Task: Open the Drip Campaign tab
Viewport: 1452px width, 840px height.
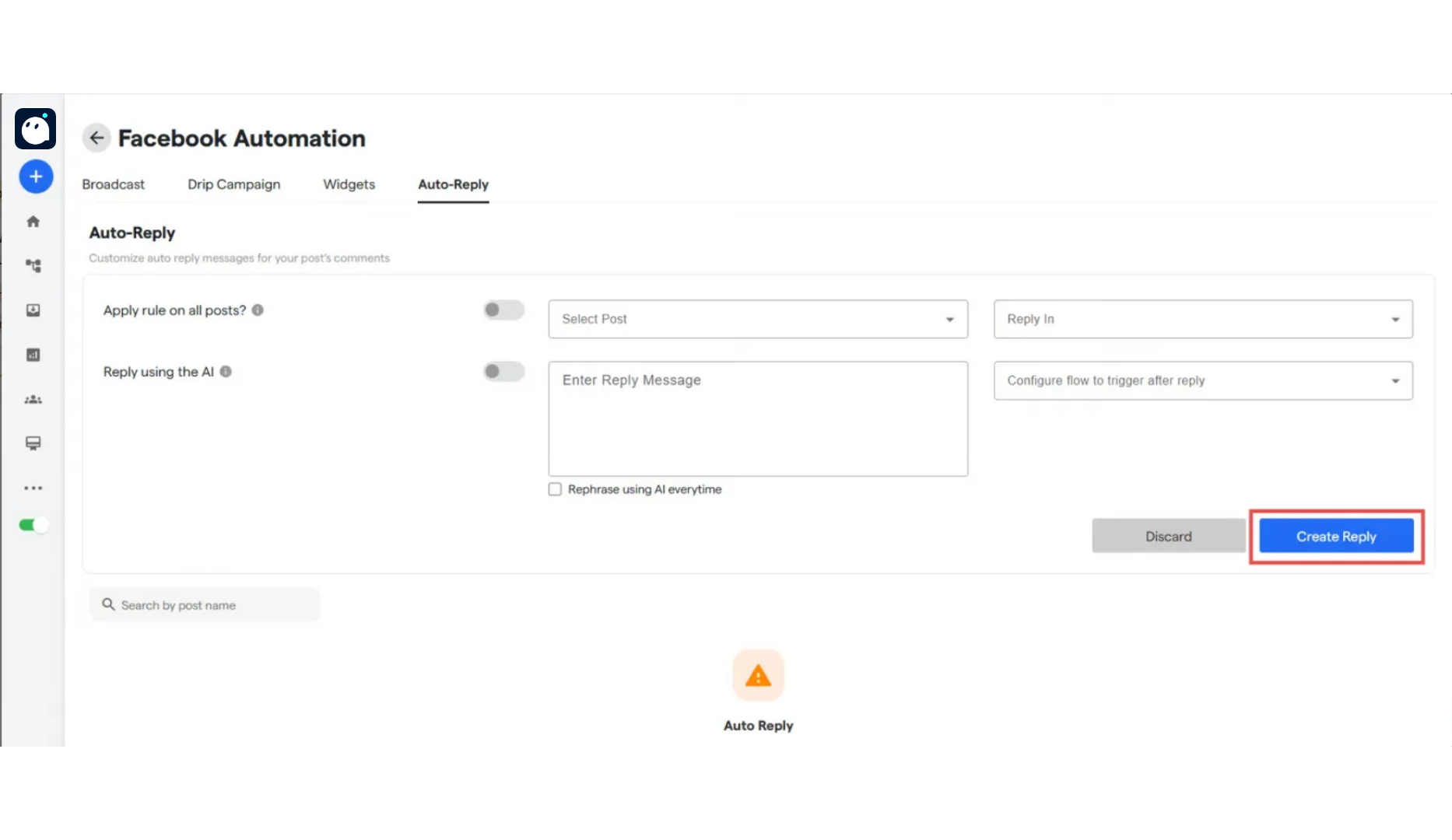Action: point(233,184)
